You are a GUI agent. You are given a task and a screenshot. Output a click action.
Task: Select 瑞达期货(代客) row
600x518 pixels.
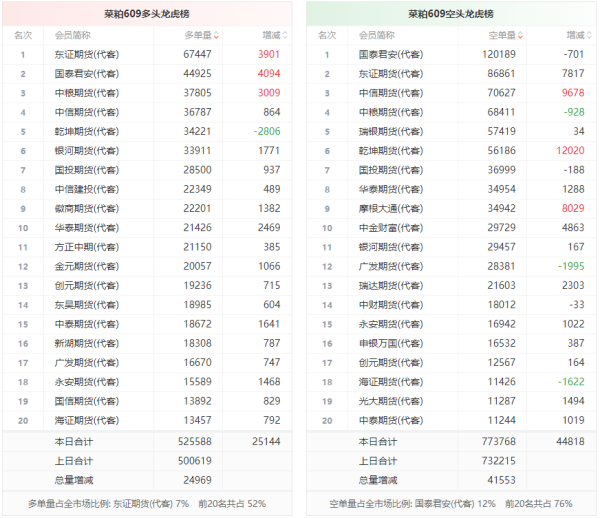coord(451,286)
